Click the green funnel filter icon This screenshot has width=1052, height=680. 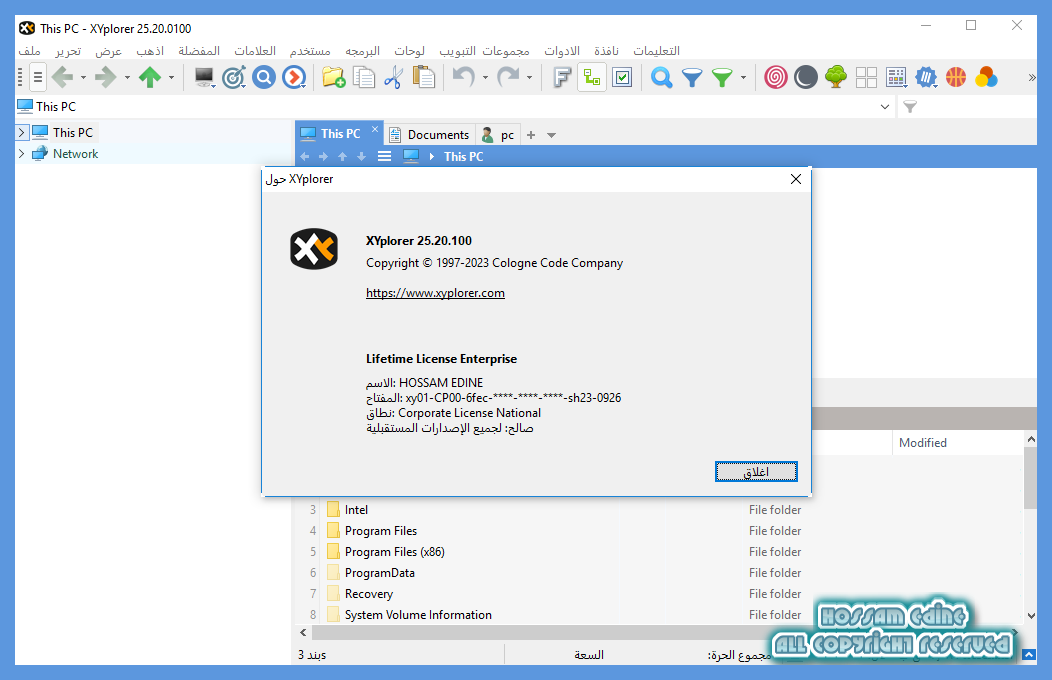[722, 78]
